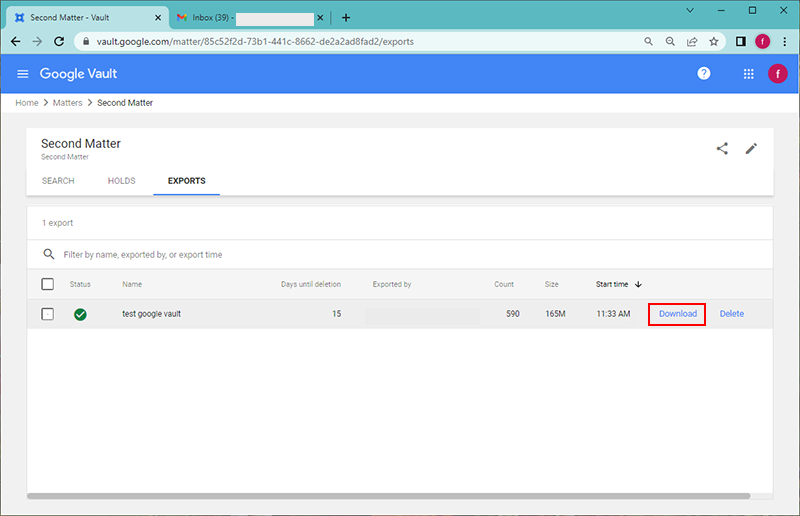Click the 1 export count label

[x=58, y=223]
